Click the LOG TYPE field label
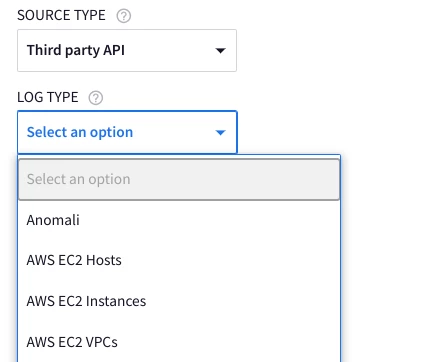The height and width of the screenshot is (362, 424). point(48,97)
